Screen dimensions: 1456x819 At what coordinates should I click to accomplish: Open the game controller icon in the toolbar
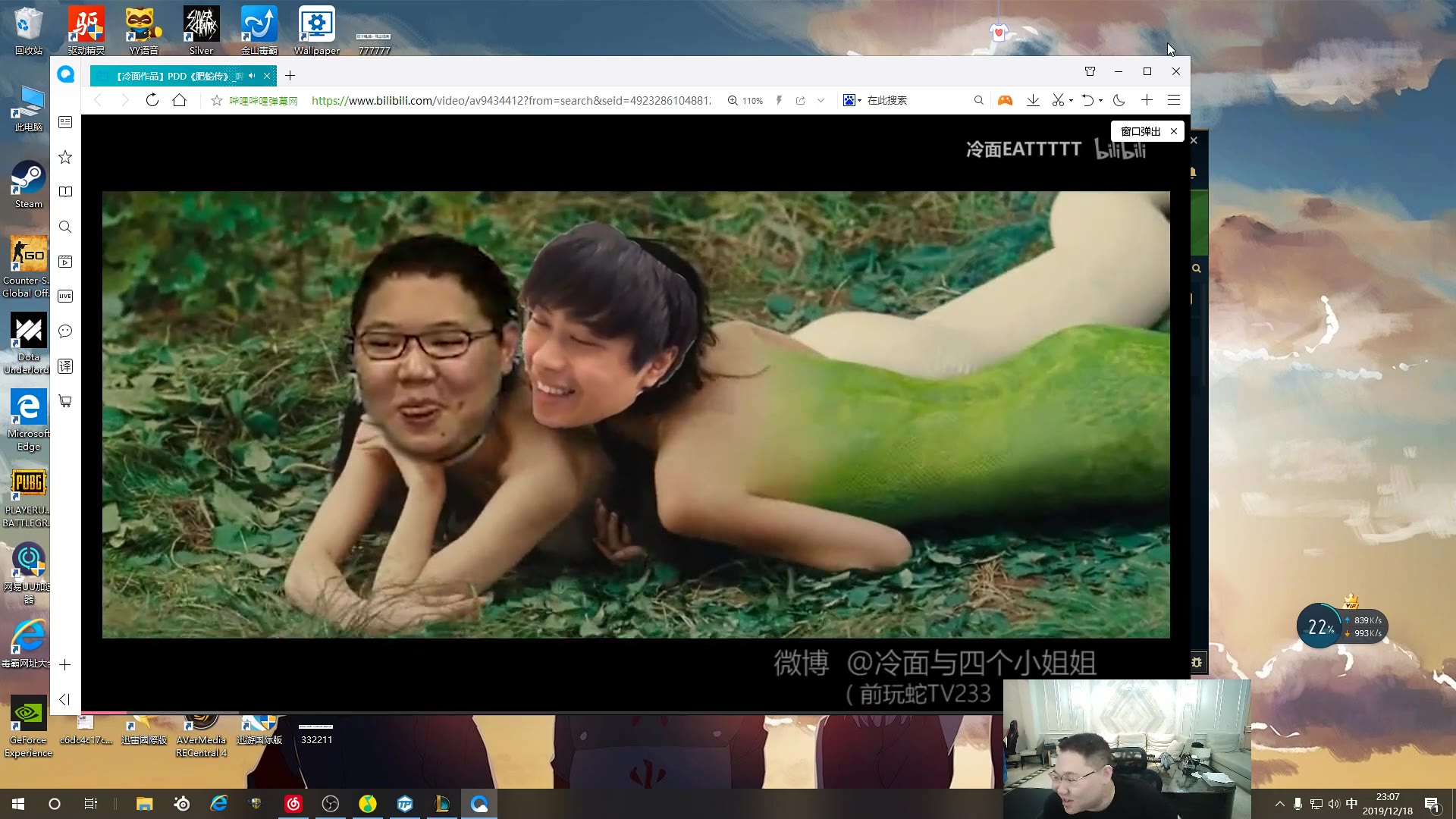pyautogui.click(x=1005, y=100)
